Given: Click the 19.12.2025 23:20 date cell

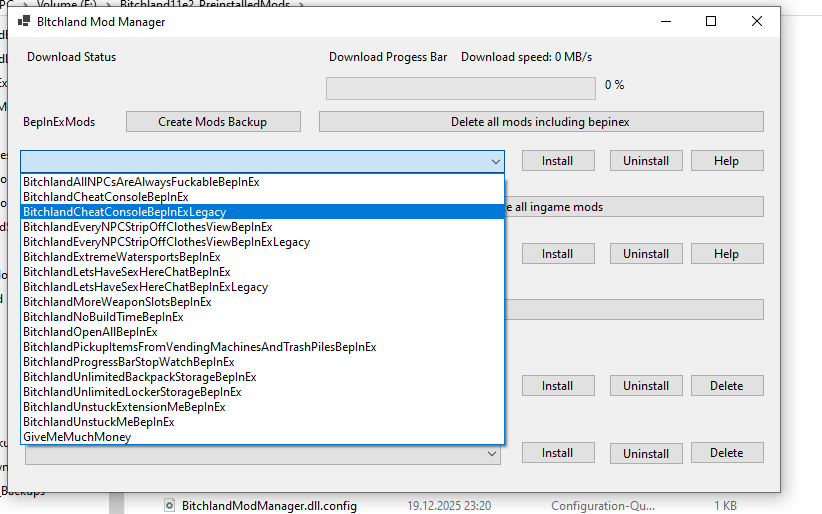Looking at the screenshot, I should (449, 506).
